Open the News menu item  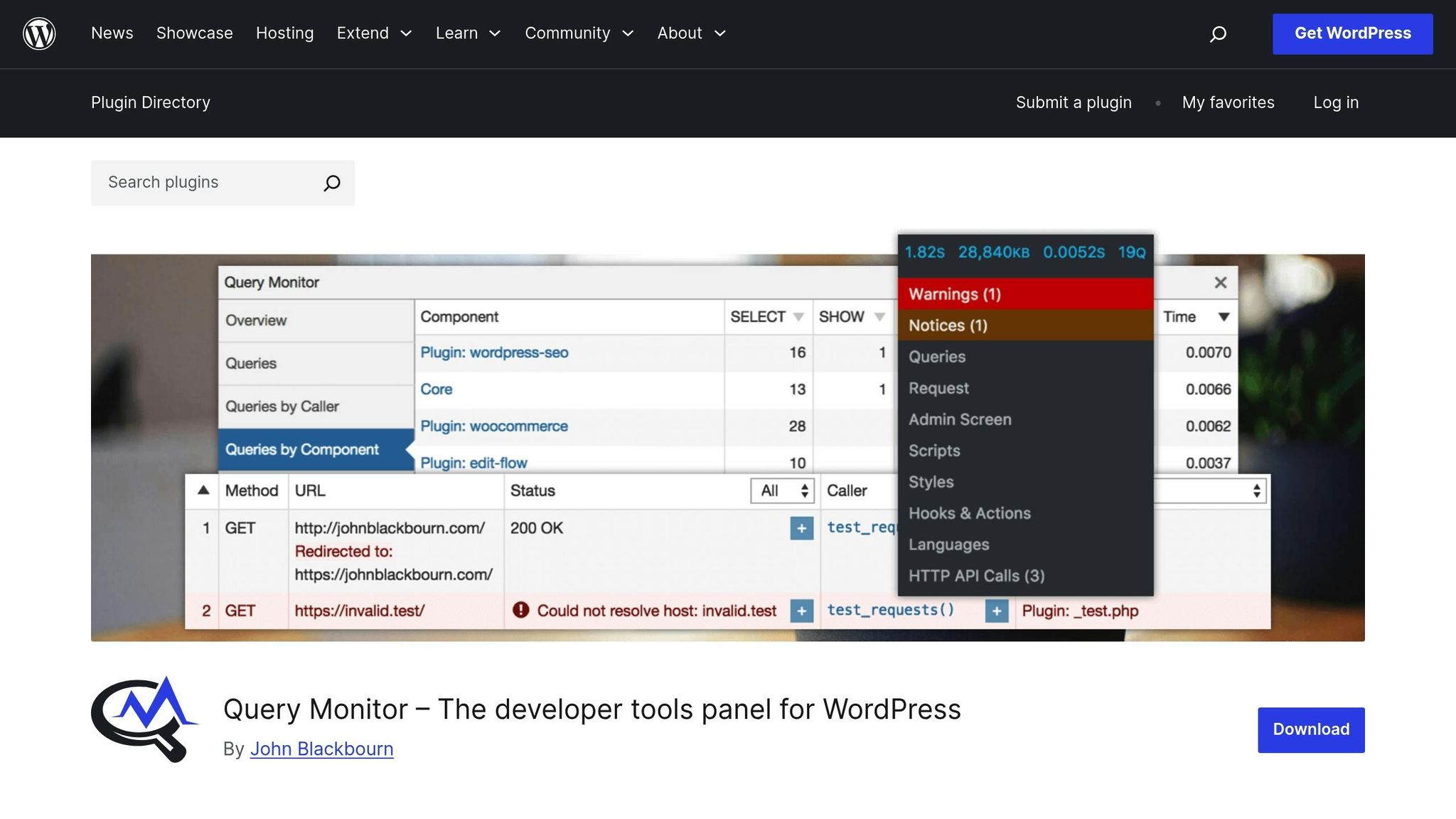click(112, 33)
